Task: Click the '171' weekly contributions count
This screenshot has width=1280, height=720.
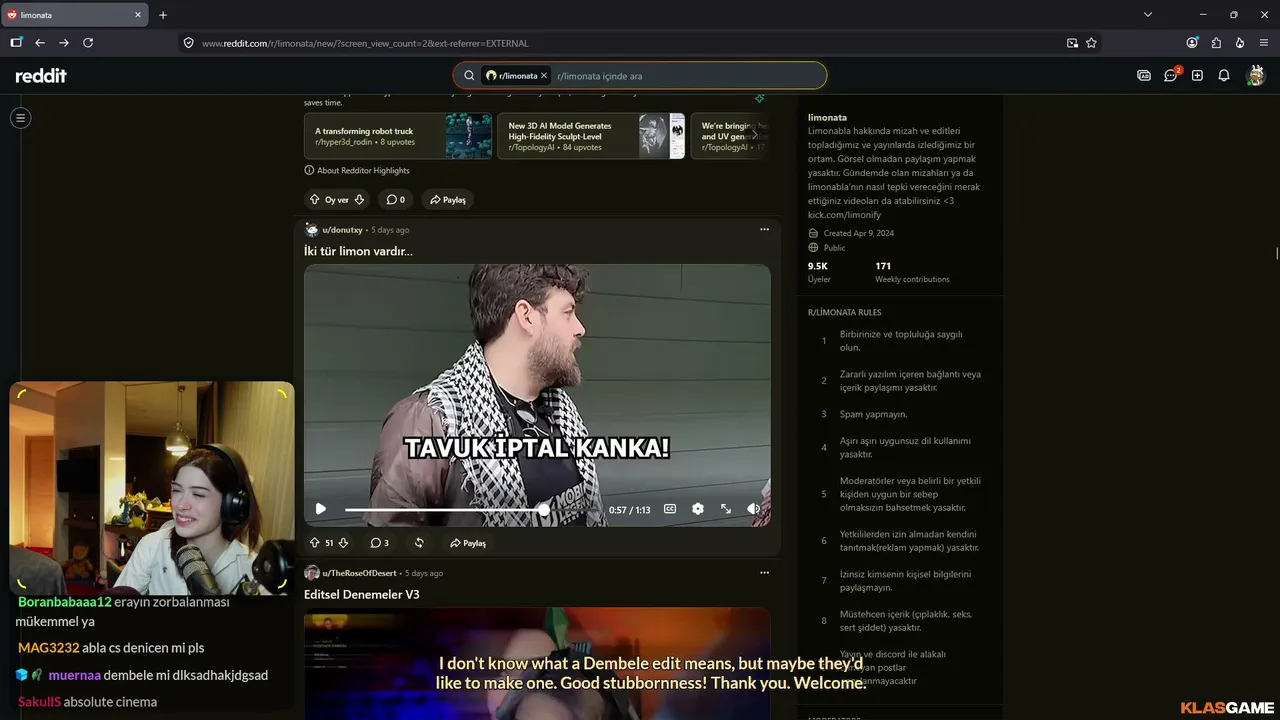Action: [883, 266]
